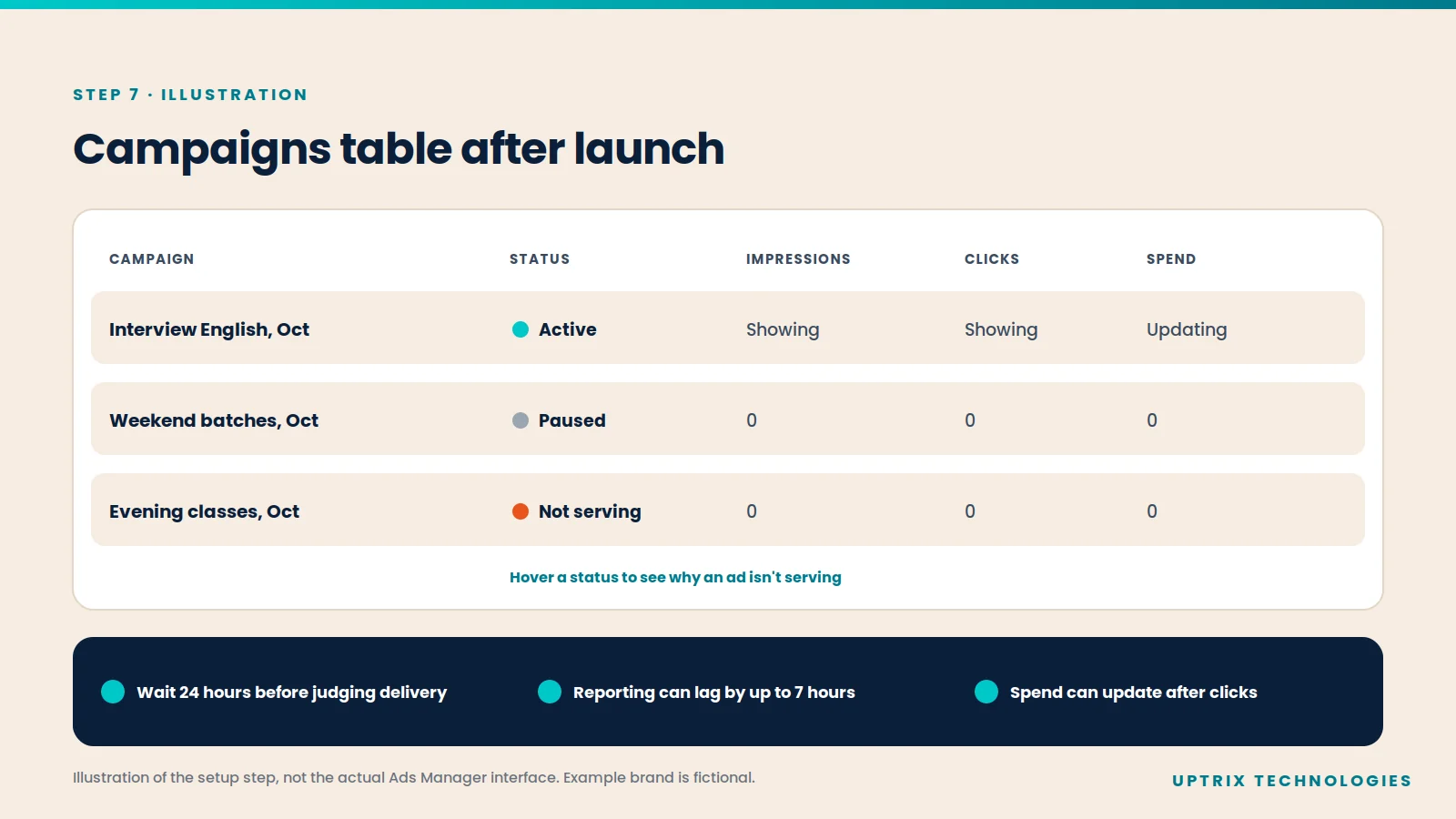Click Wait 24 hours before judging delivery
This screenshot has height=819, width=1456.
point(291,693)
